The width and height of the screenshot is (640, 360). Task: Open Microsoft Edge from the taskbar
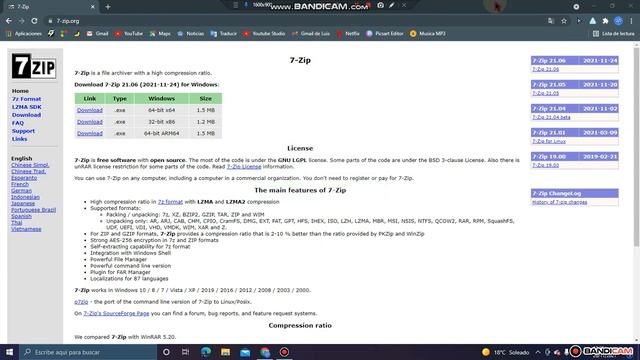[206, 352]
